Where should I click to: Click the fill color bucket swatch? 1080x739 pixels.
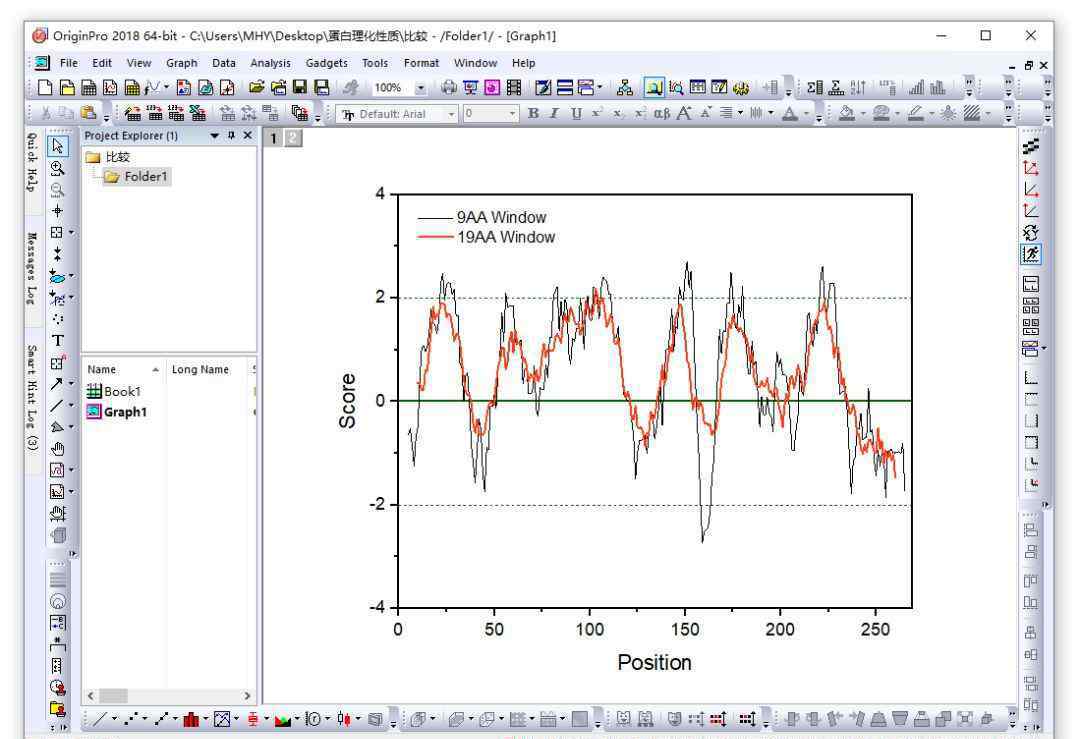pyautogui.click(x=847, y=114)
